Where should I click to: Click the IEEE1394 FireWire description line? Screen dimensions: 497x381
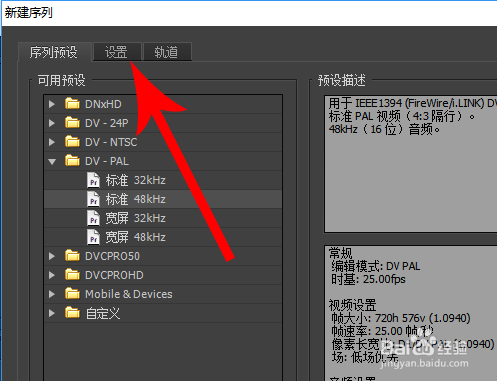coord(413,103)
